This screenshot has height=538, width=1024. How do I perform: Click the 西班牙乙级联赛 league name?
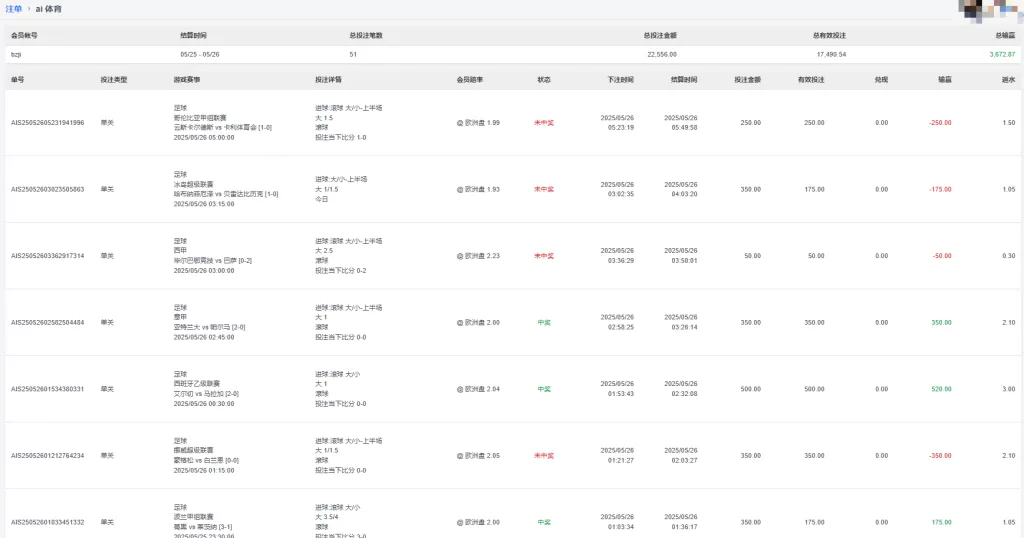[197, 384]
